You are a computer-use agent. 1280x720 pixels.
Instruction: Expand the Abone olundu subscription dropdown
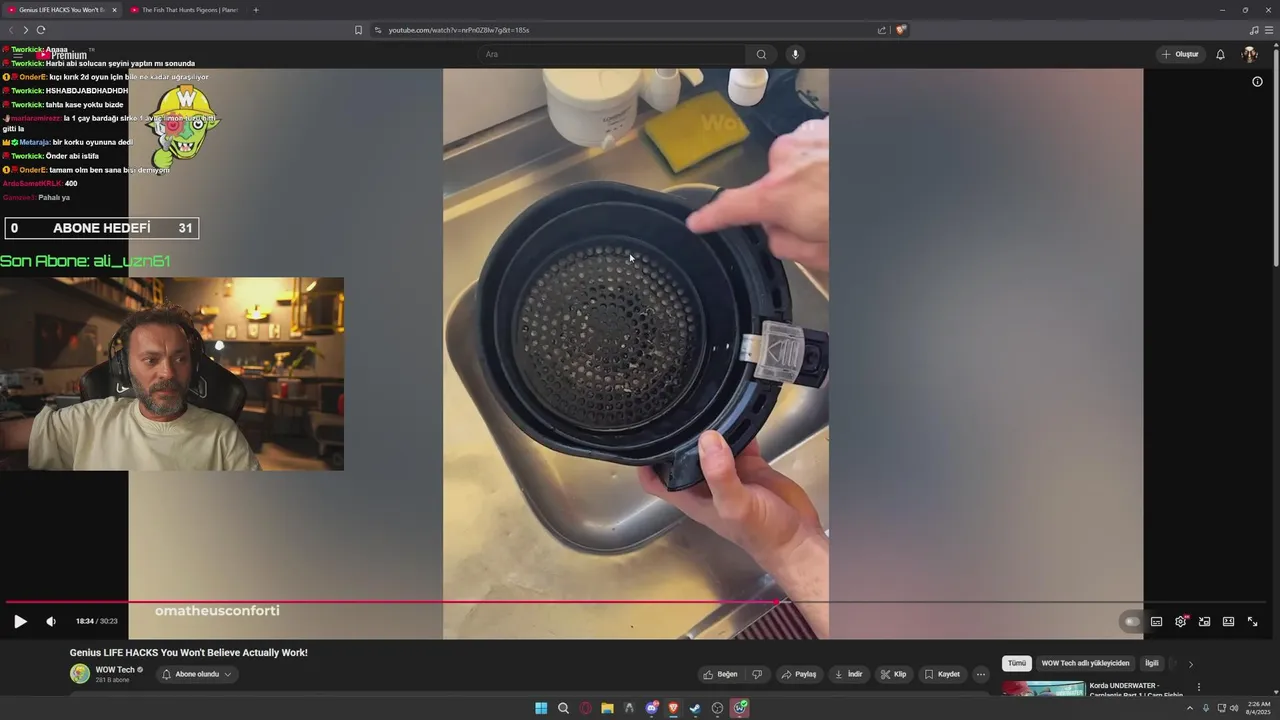pos(197,674)
